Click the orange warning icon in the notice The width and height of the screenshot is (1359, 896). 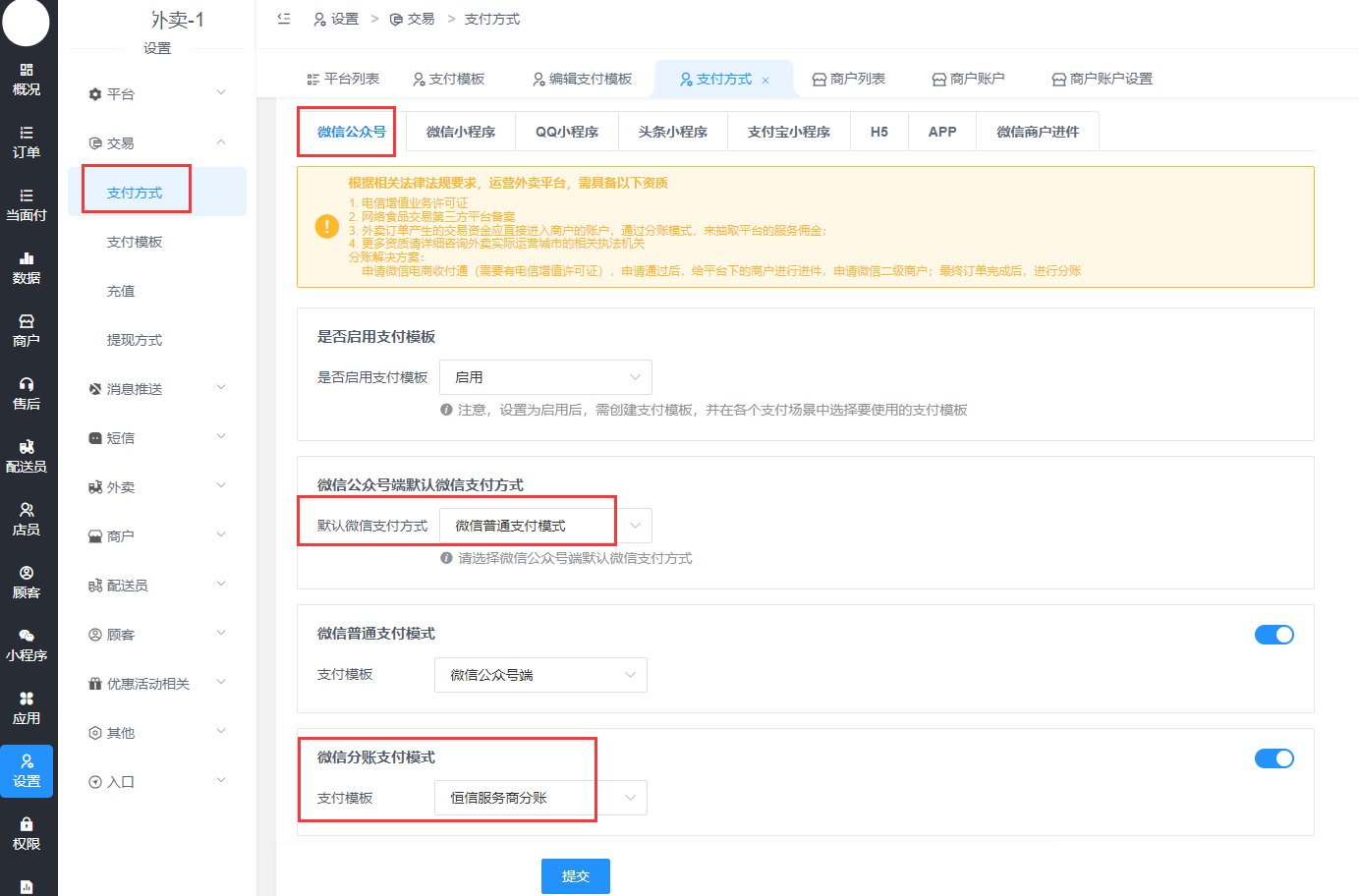(327, 227)
